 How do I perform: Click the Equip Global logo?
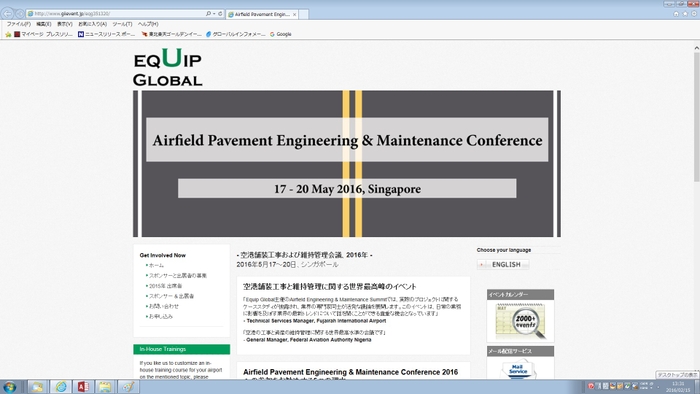(168, 67)
